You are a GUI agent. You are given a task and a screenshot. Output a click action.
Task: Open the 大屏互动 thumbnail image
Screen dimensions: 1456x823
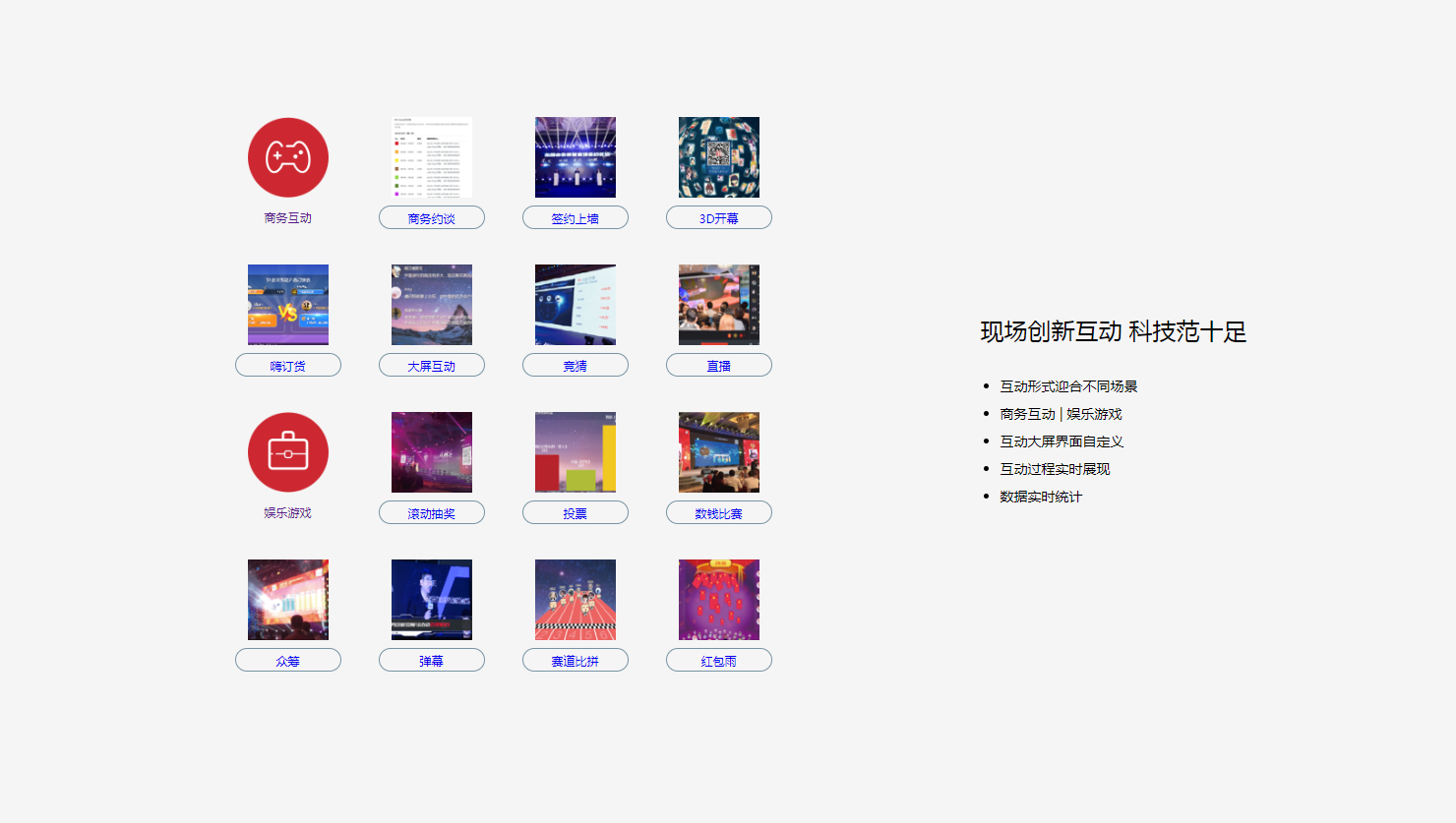[x=432, y=305]
